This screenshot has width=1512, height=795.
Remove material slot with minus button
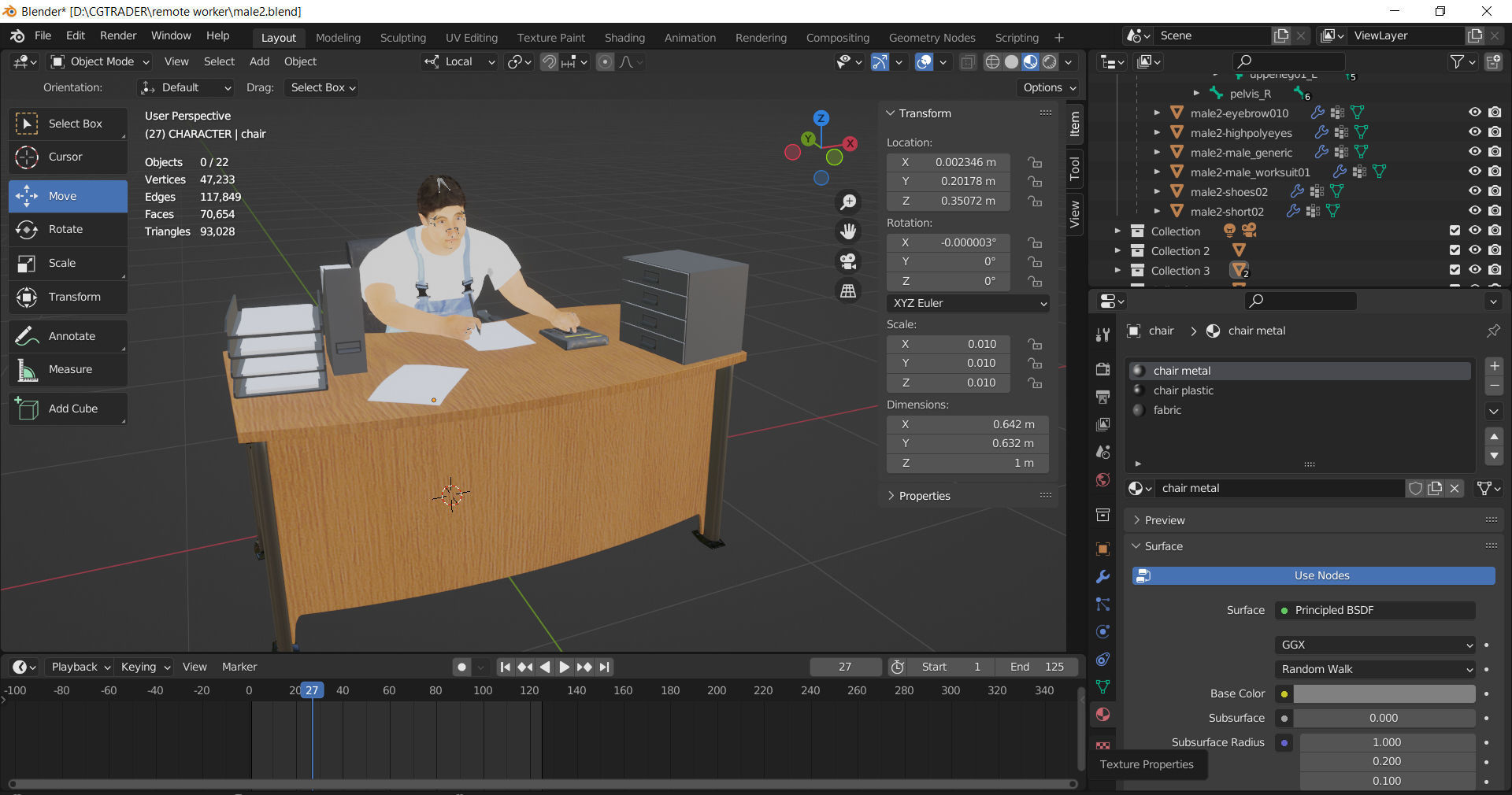(x=1494, y=386)
